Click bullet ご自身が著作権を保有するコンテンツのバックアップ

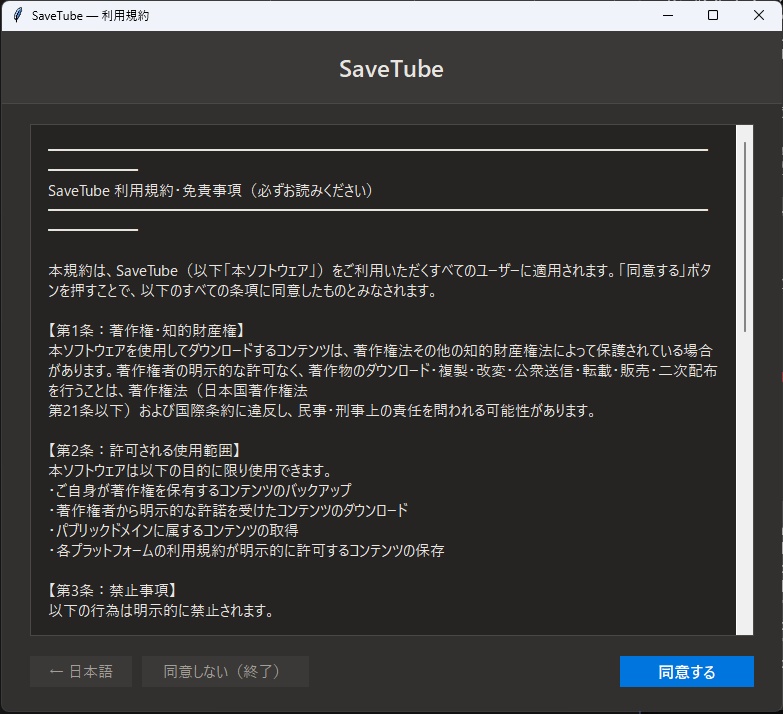(x=200, y=490)
